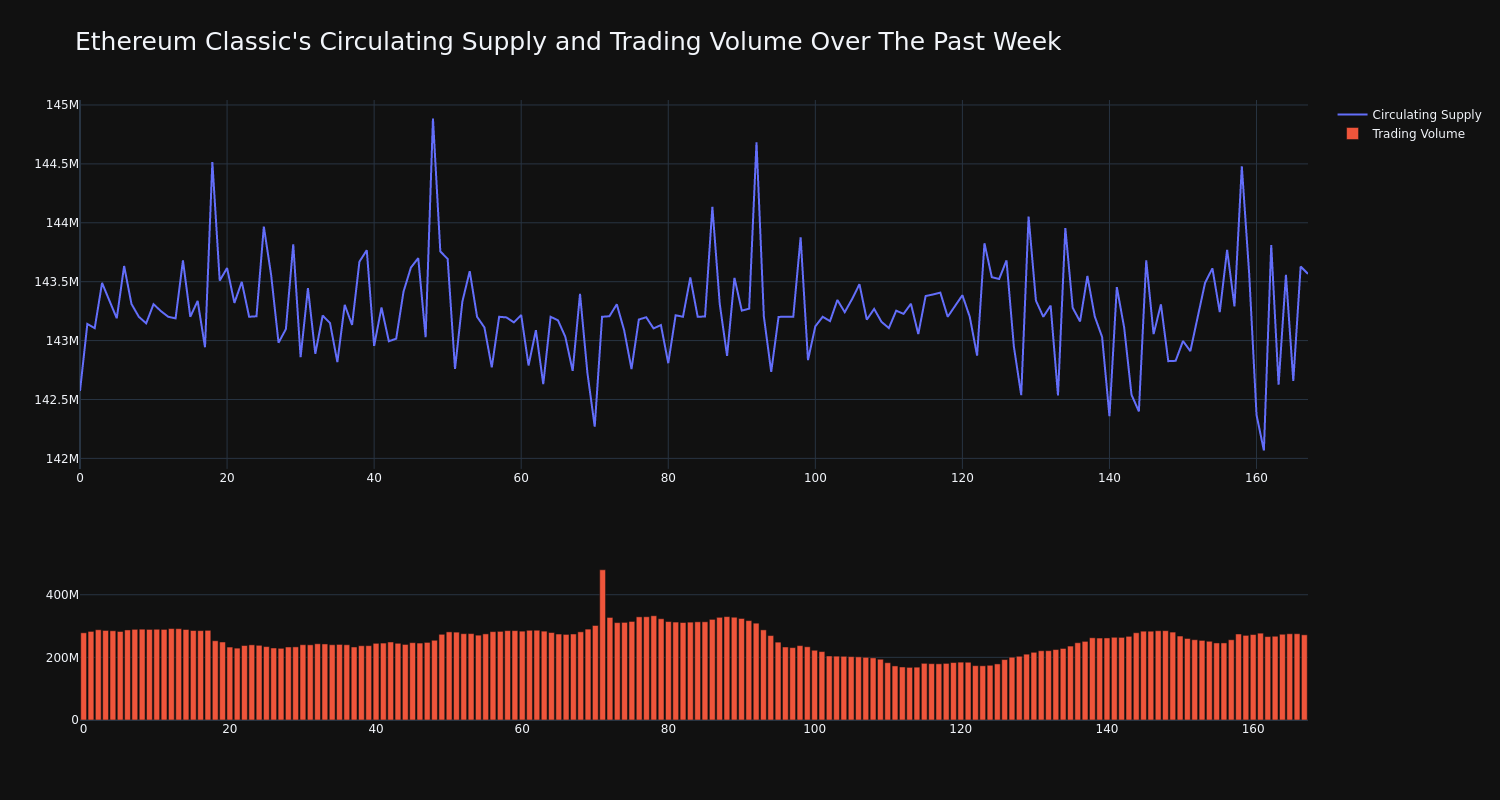Click the 60 tick on supply chart x-axis
1500x800 pixels.
[521, 478]
